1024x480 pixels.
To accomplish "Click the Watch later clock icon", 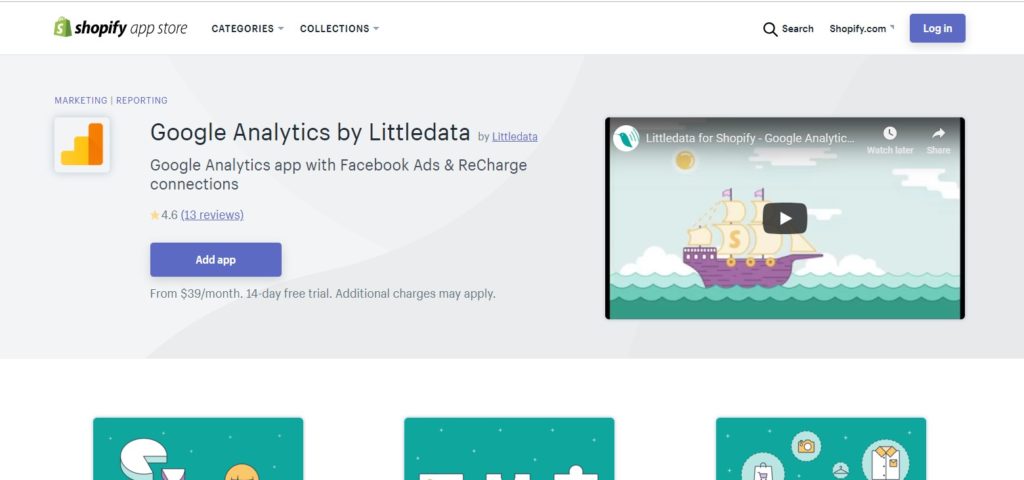I will [x=889, y=133].
